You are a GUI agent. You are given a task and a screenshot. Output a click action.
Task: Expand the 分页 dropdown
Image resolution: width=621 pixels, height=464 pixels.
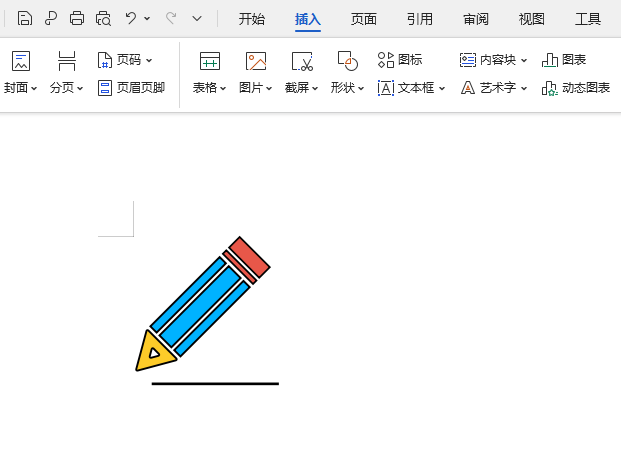coord(80,88)
